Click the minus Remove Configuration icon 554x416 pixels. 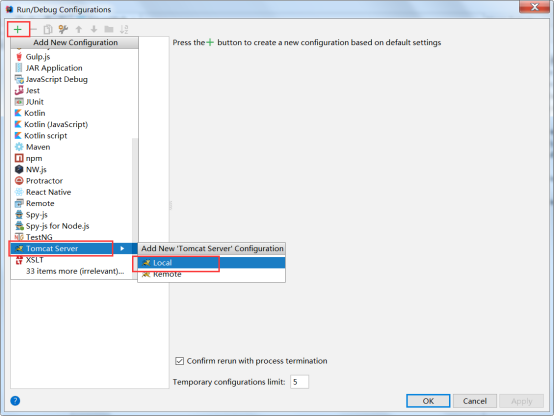34,29
